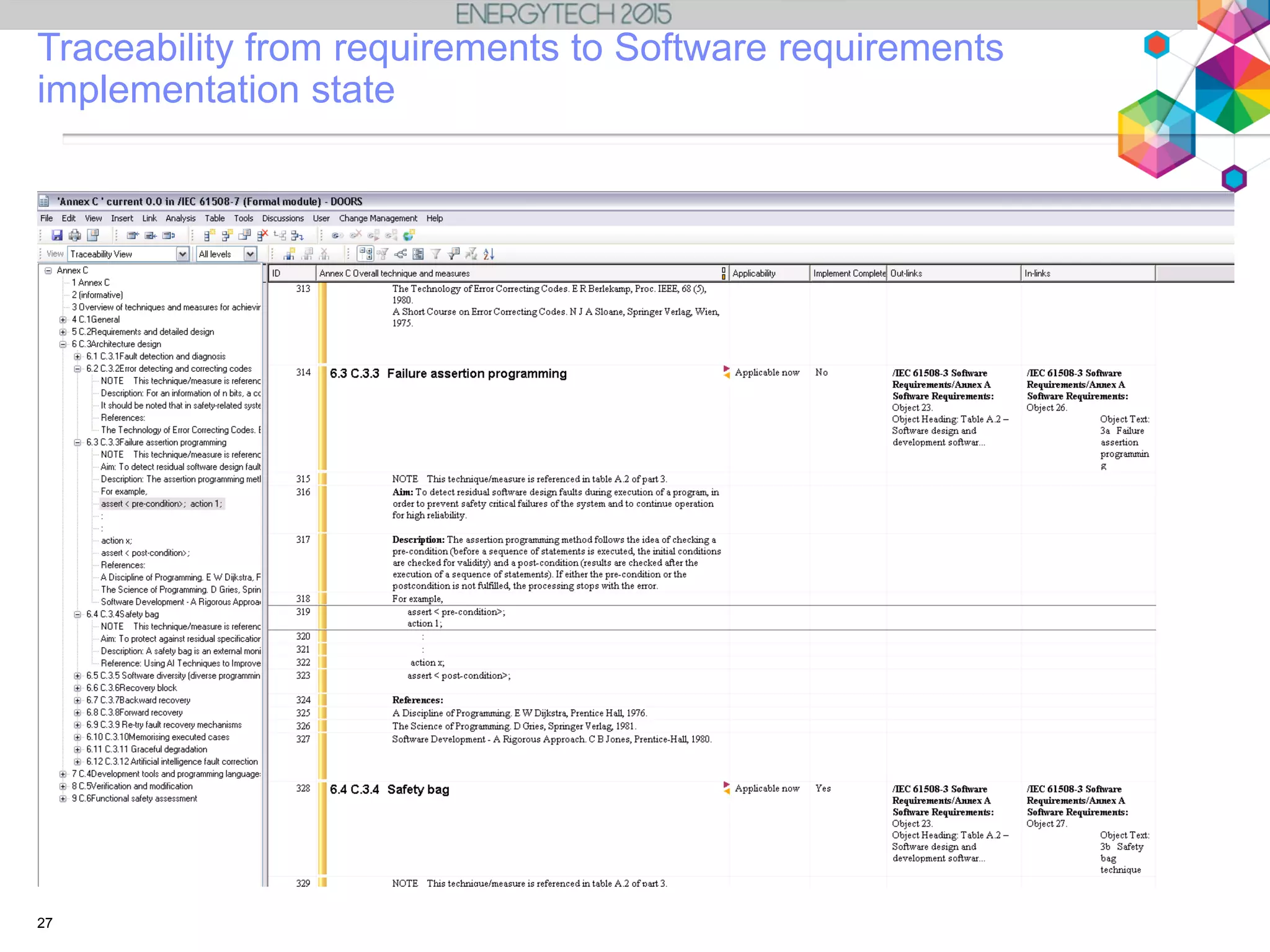Select '9 C.6Functional safety assessment' tree item
The image size is (1270, 952).
tap(134, 799)
